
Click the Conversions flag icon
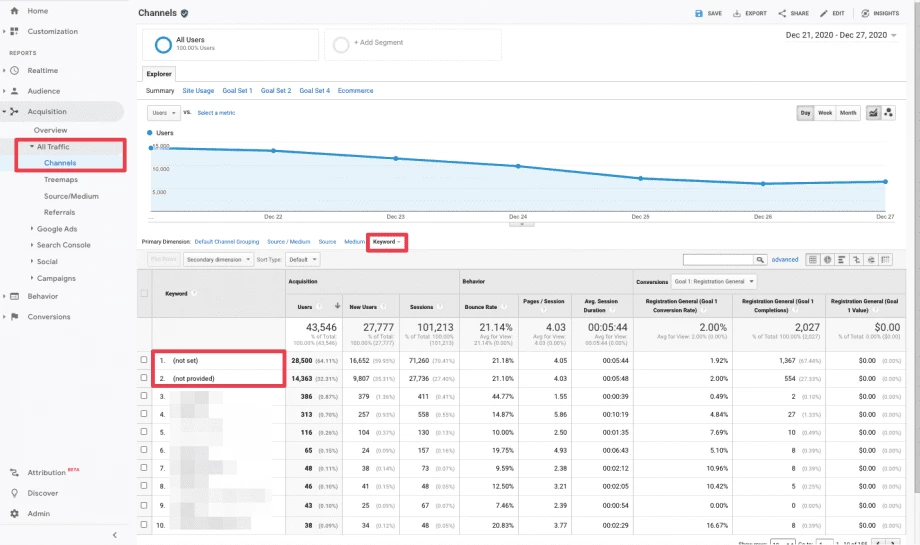[15, 317]
